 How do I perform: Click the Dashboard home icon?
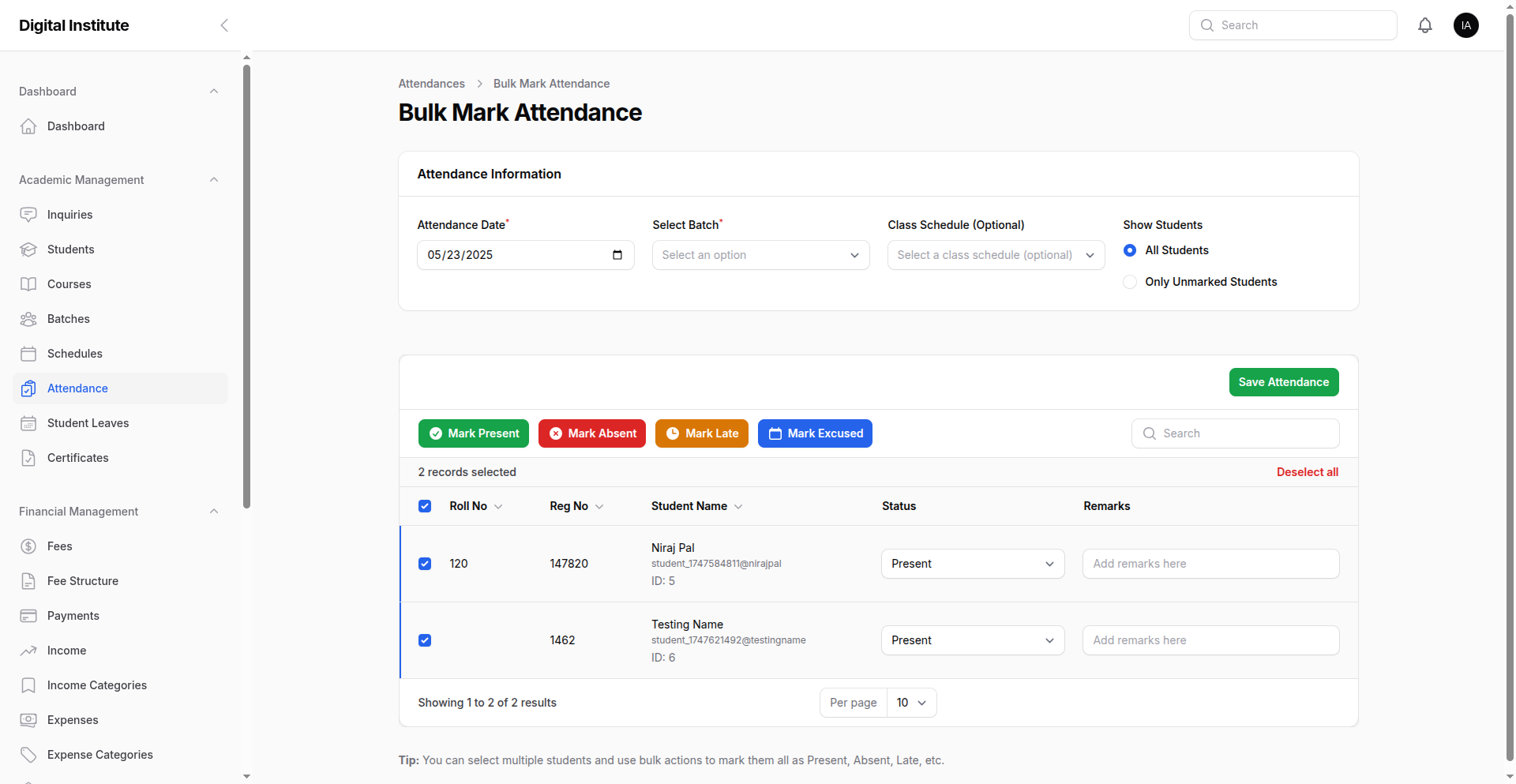pyautogui.click(x=28, y=126)
